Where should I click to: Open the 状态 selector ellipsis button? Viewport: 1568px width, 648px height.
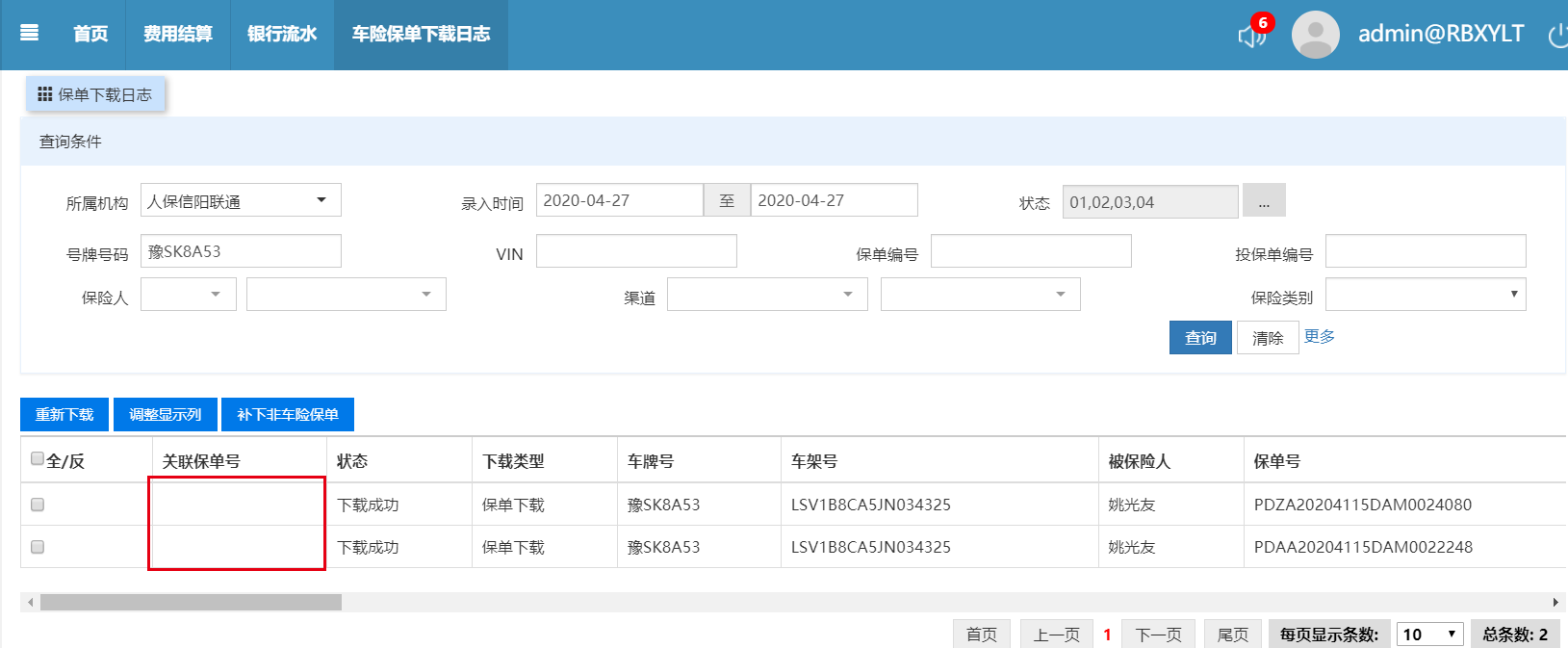(x=1263, y=201)
